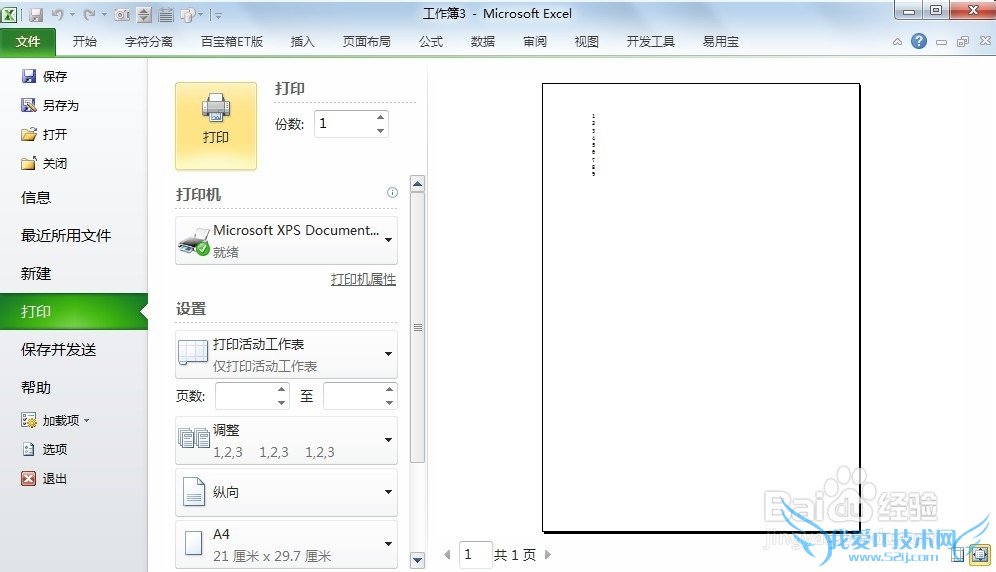The image size is (996, 572).
Task: Click the large Print button with printer icon
Action: [x=216, y=125]
